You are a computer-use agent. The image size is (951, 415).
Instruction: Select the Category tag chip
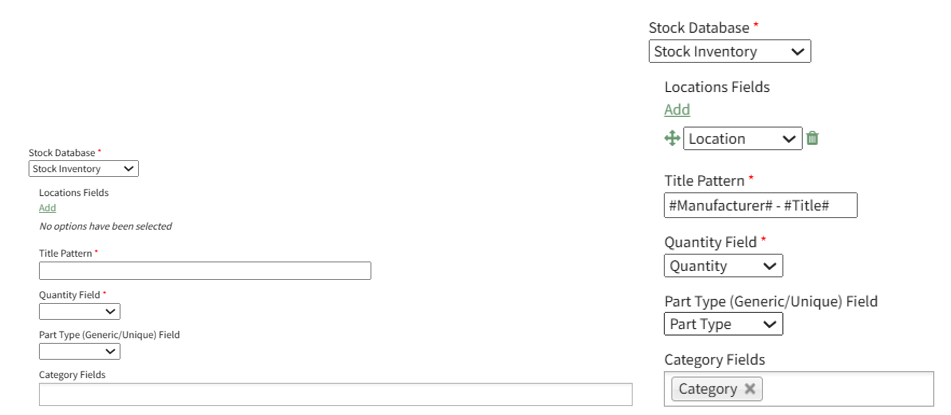pos(707,389)
